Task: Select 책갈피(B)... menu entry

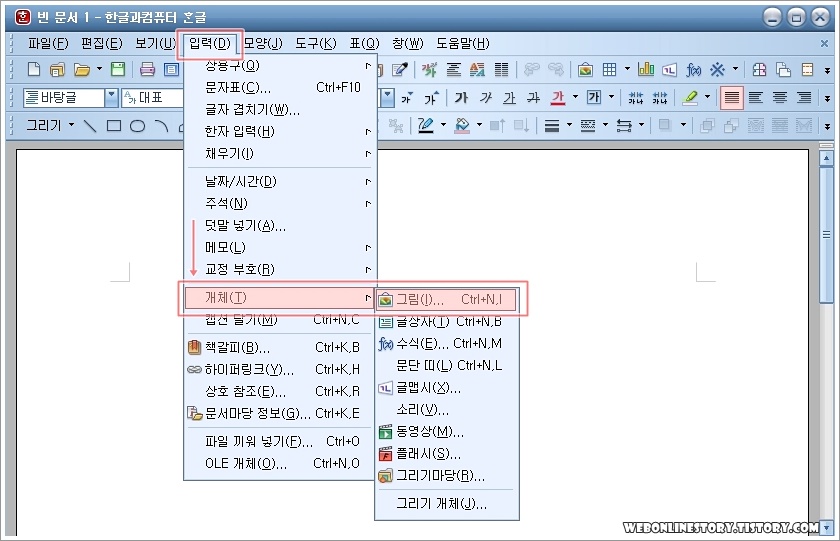Action: click(x=281, y=348)
